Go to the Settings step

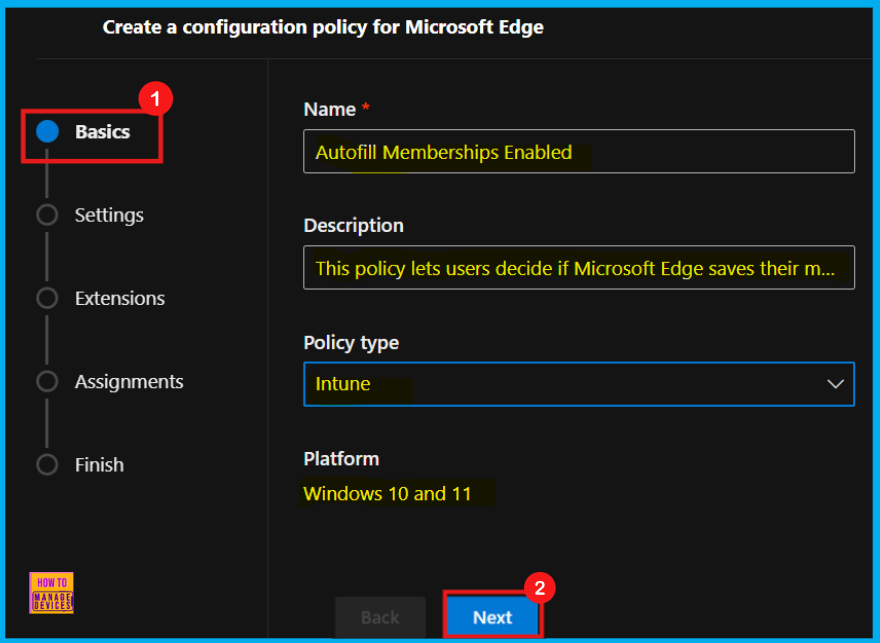point(109,215)
